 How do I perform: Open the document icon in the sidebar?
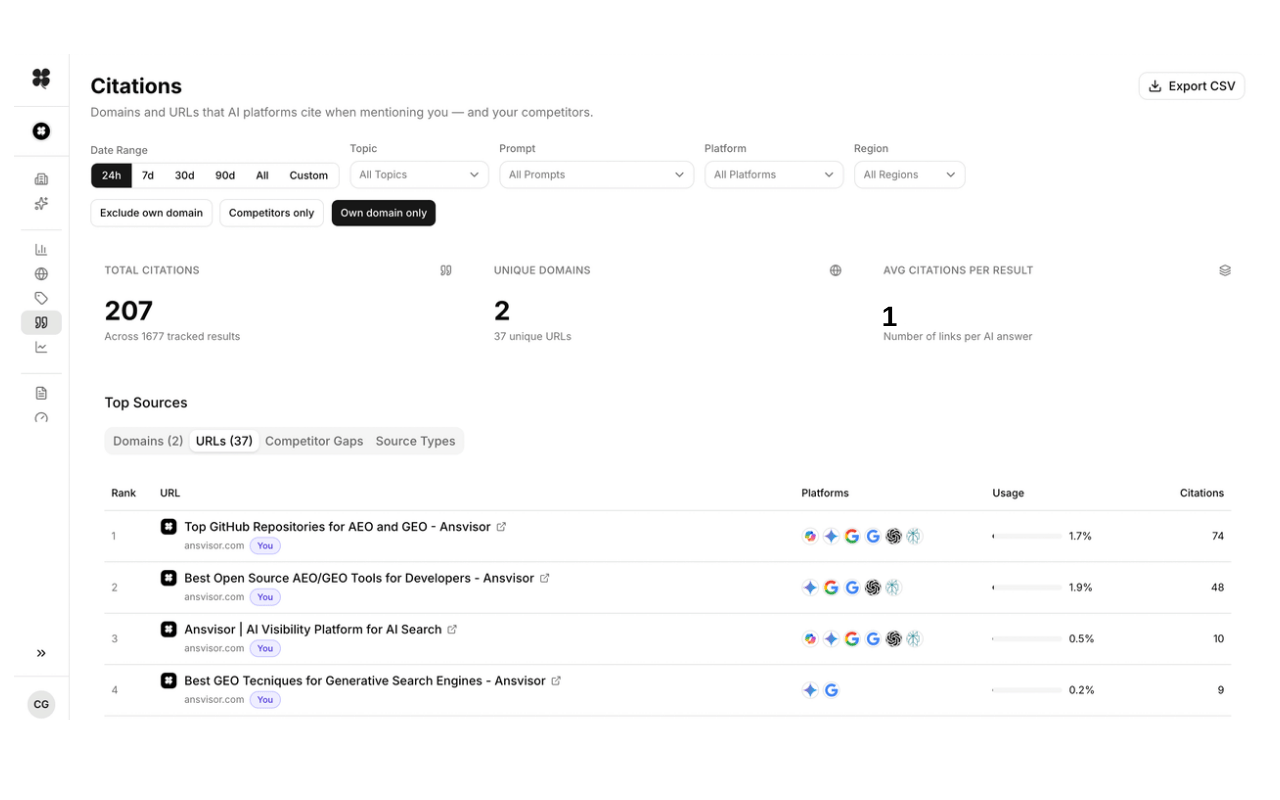[x=41, y=393]
